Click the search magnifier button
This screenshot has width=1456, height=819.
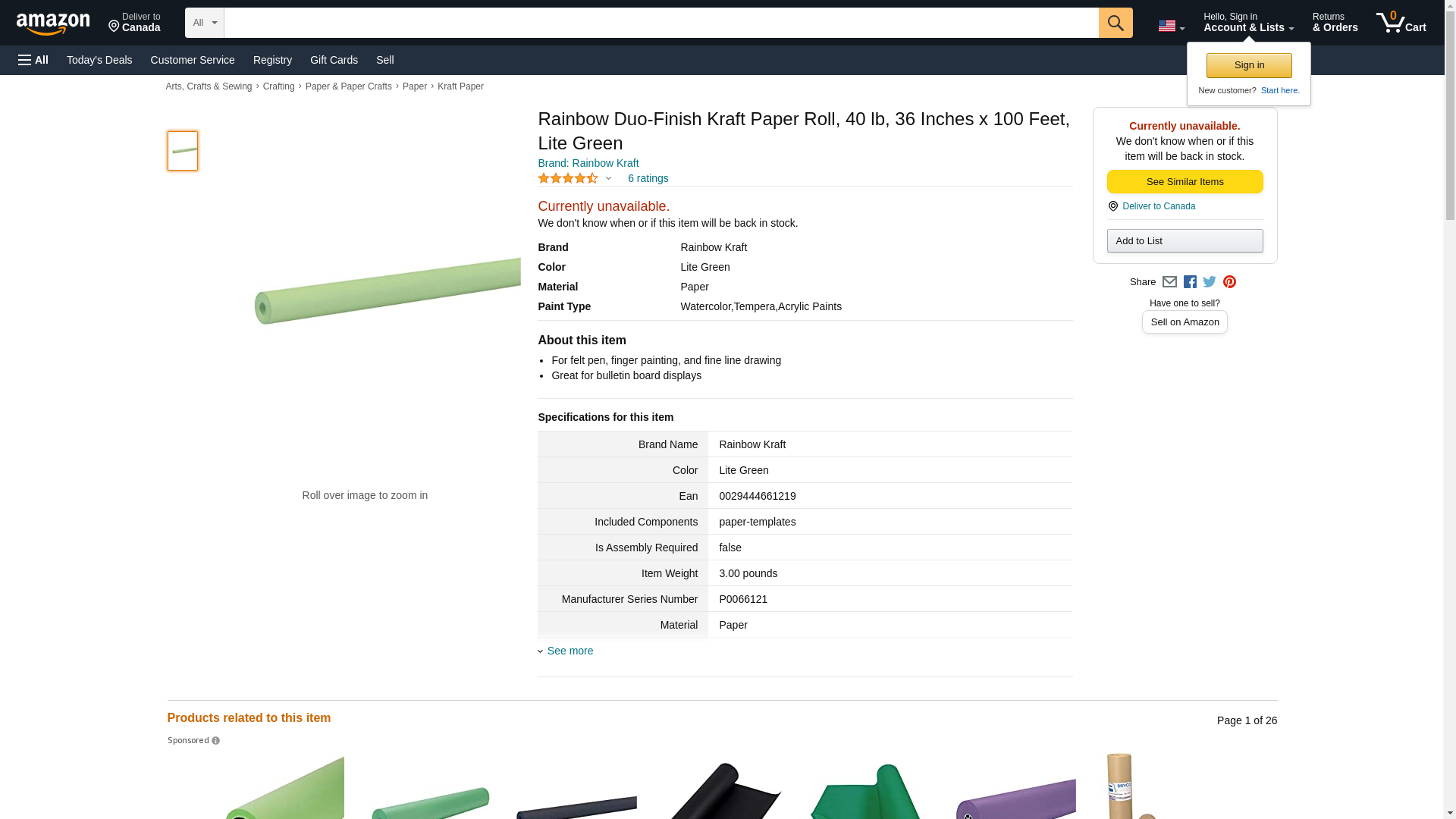pos(1115,23)
